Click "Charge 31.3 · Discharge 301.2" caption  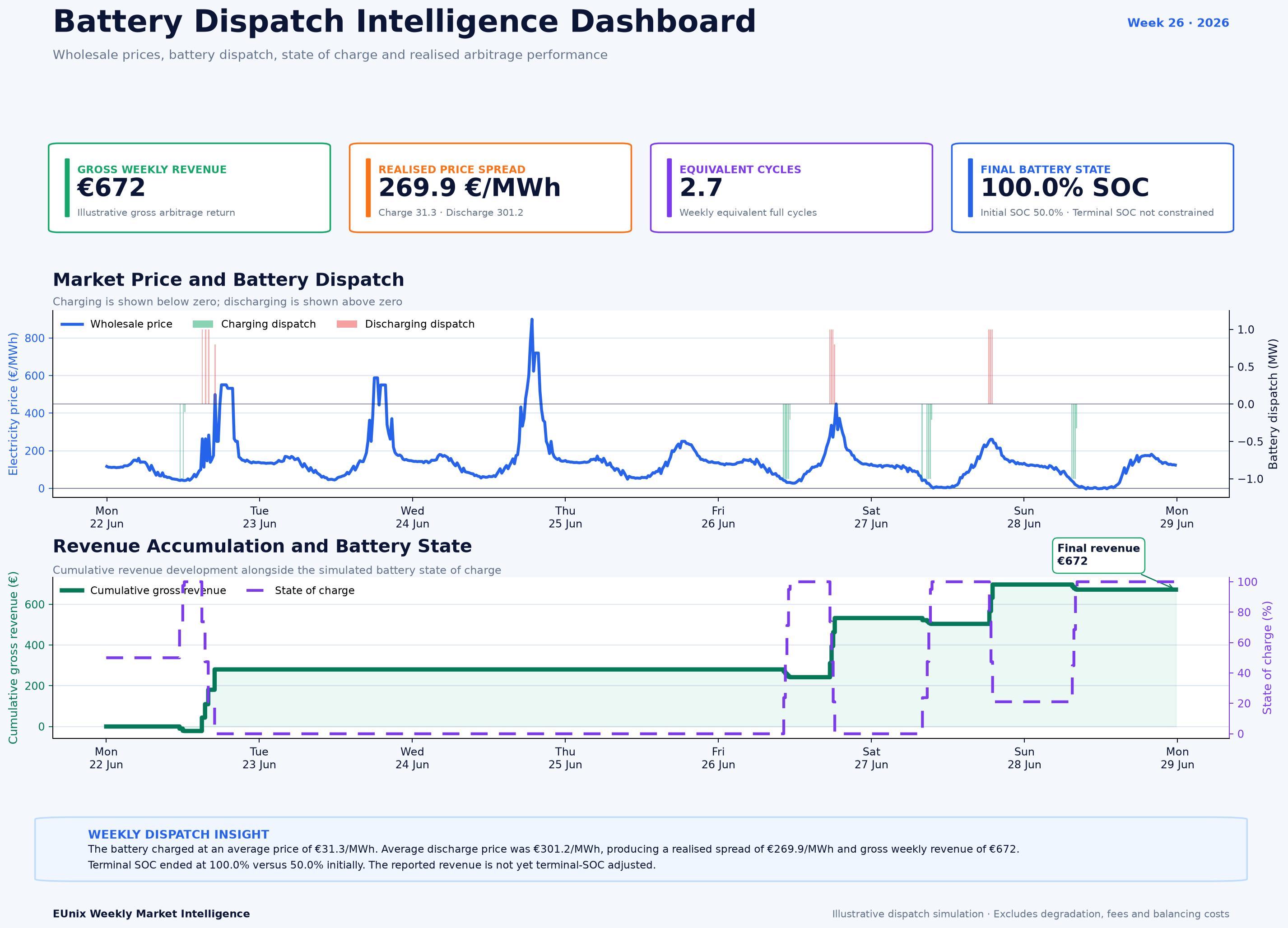point(451,213)
